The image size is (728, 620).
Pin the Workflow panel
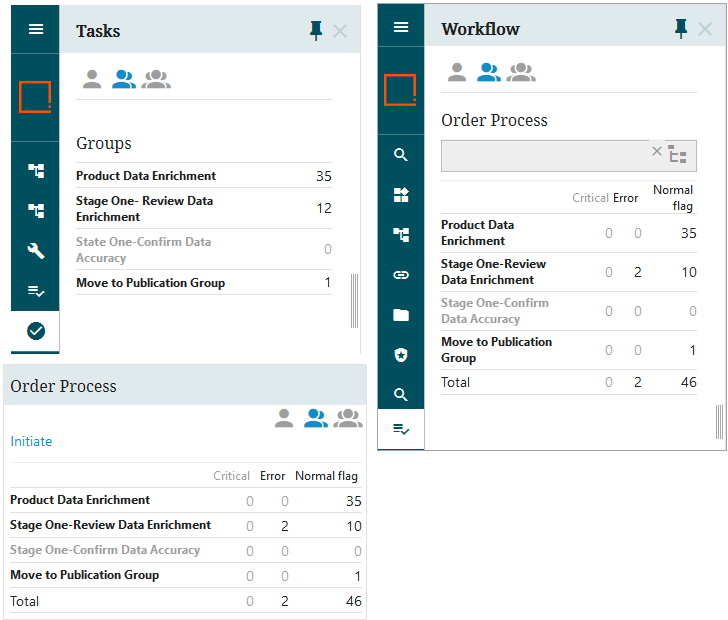[x=681, y=29]
